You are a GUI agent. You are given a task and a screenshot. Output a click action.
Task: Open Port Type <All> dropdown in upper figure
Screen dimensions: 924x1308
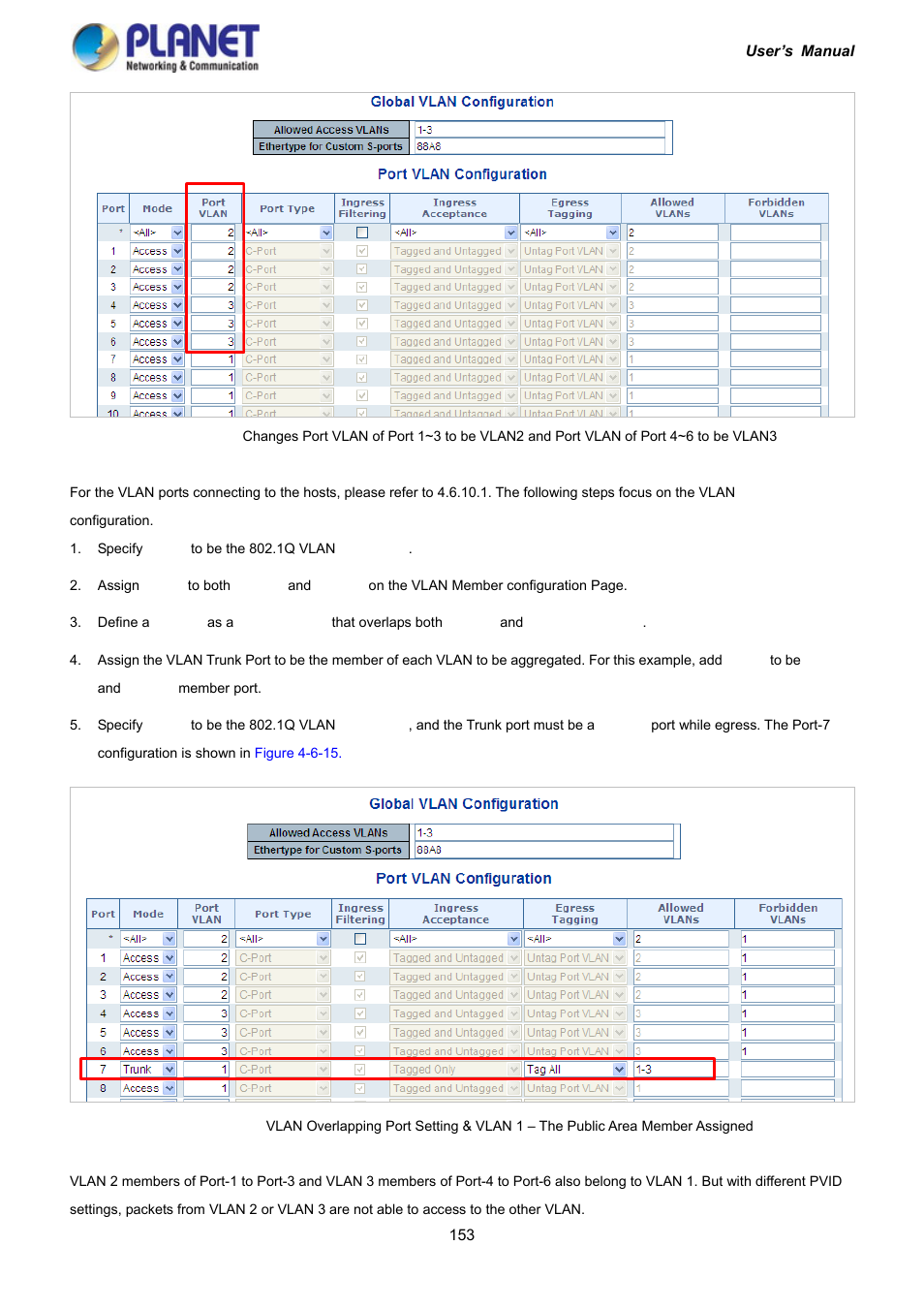point(288,233)
